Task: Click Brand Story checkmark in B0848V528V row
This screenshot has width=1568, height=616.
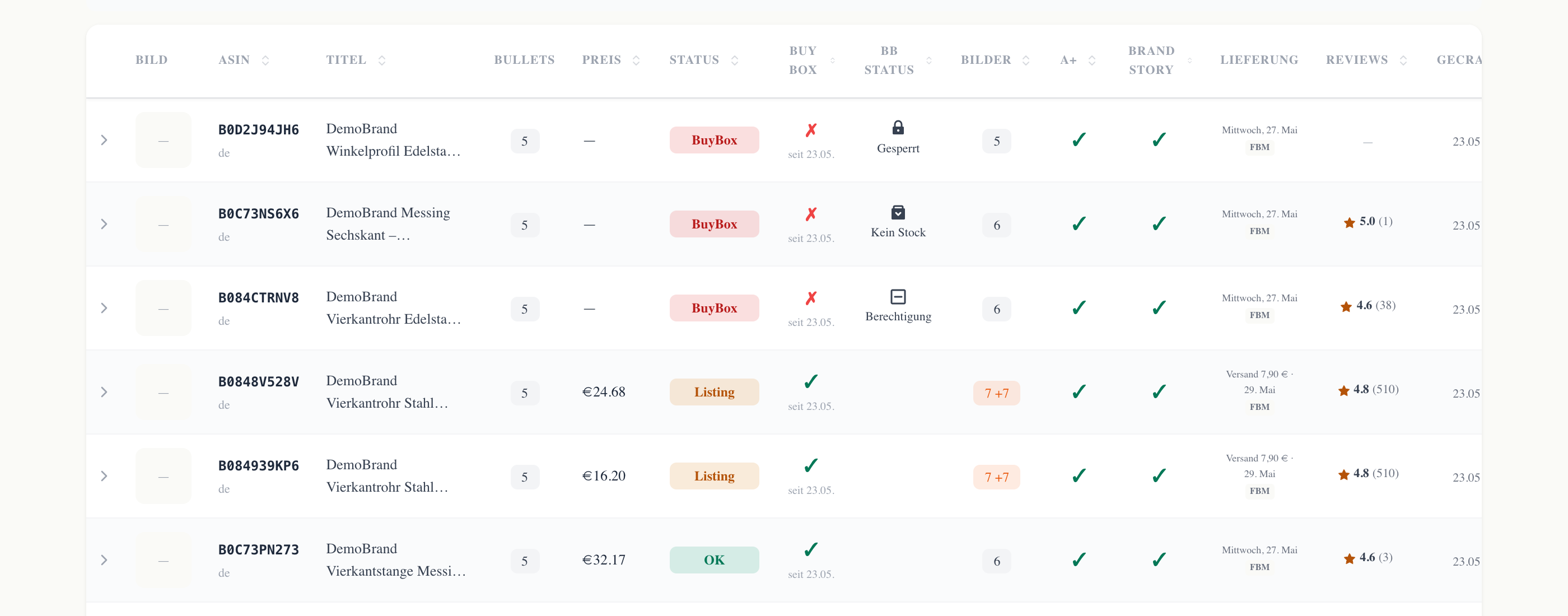Action: (1159, 391)
